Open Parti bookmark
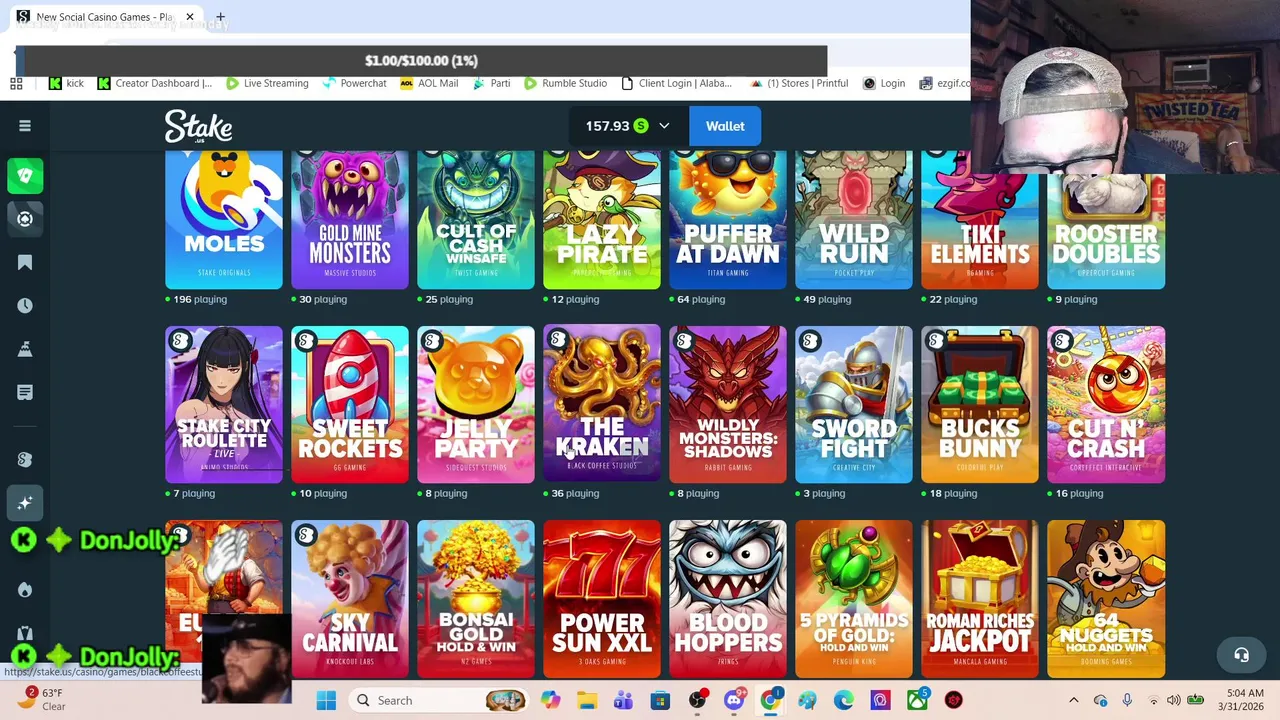Image resolution: width=1280 pixels, height=720 pixels. click(491, 83)
